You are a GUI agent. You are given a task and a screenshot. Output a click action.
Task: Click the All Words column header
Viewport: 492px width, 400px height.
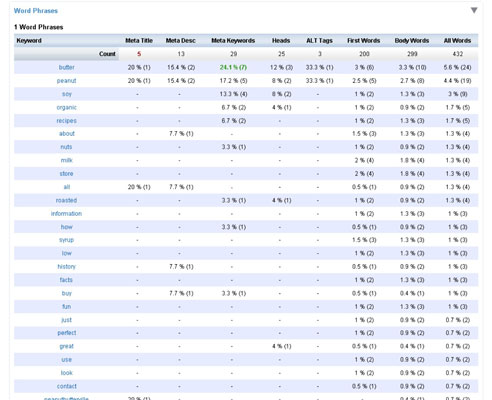pyautogui.click(x=457, y=41)
